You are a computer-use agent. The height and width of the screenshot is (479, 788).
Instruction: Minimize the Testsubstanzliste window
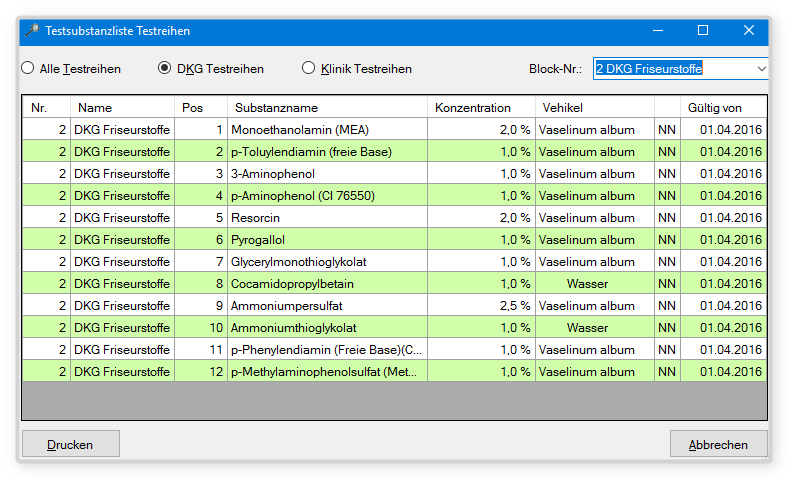click(656, 31)
